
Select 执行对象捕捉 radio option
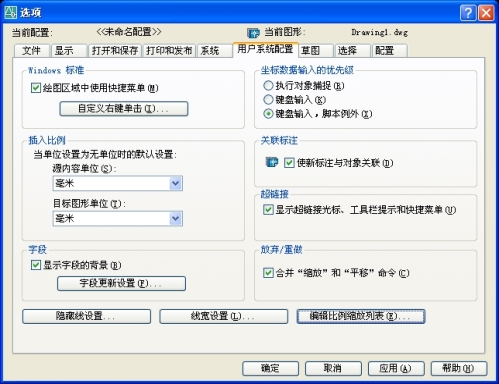268,86
